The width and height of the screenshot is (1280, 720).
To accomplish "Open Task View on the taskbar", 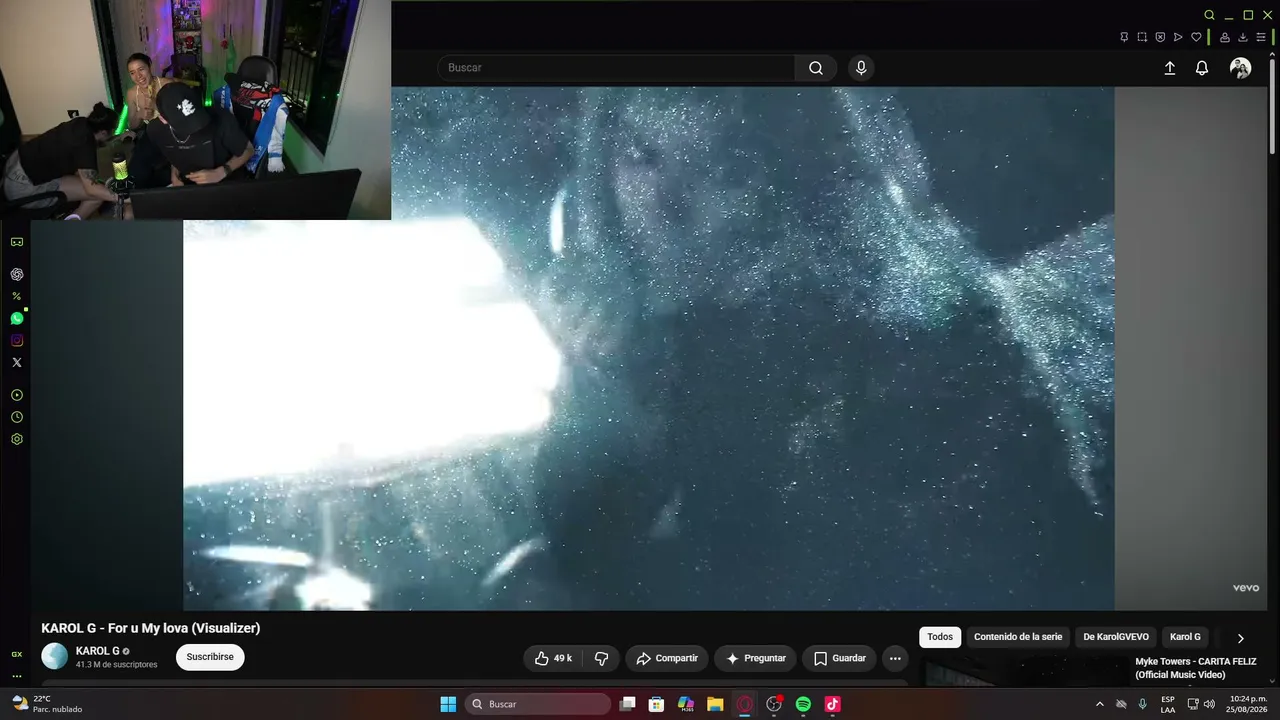I will coord(627,704).
